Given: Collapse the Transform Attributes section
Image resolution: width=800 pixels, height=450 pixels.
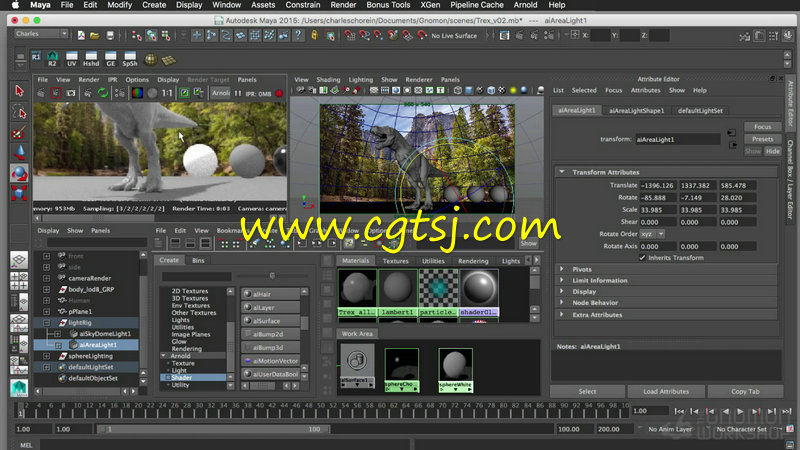Looking at the screenshot, I should point(562,172).
